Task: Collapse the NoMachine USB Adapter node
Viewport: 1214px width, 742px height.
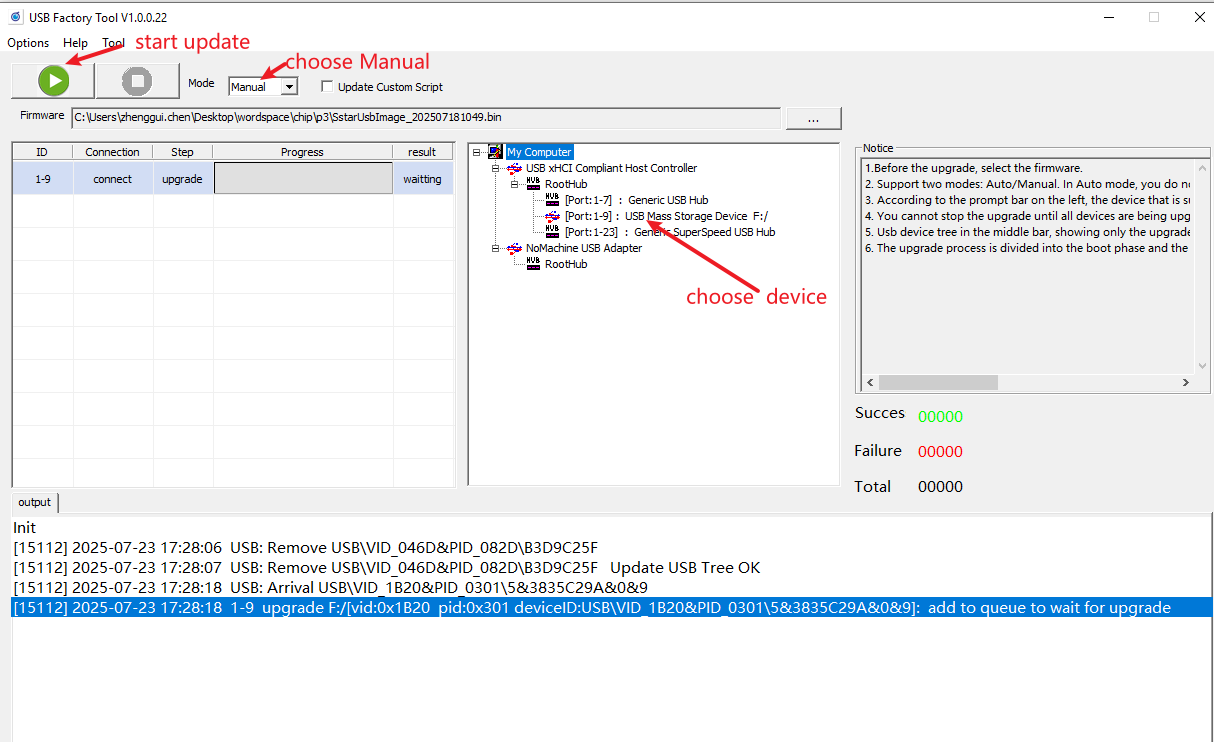Action: (x=495, y=248)
